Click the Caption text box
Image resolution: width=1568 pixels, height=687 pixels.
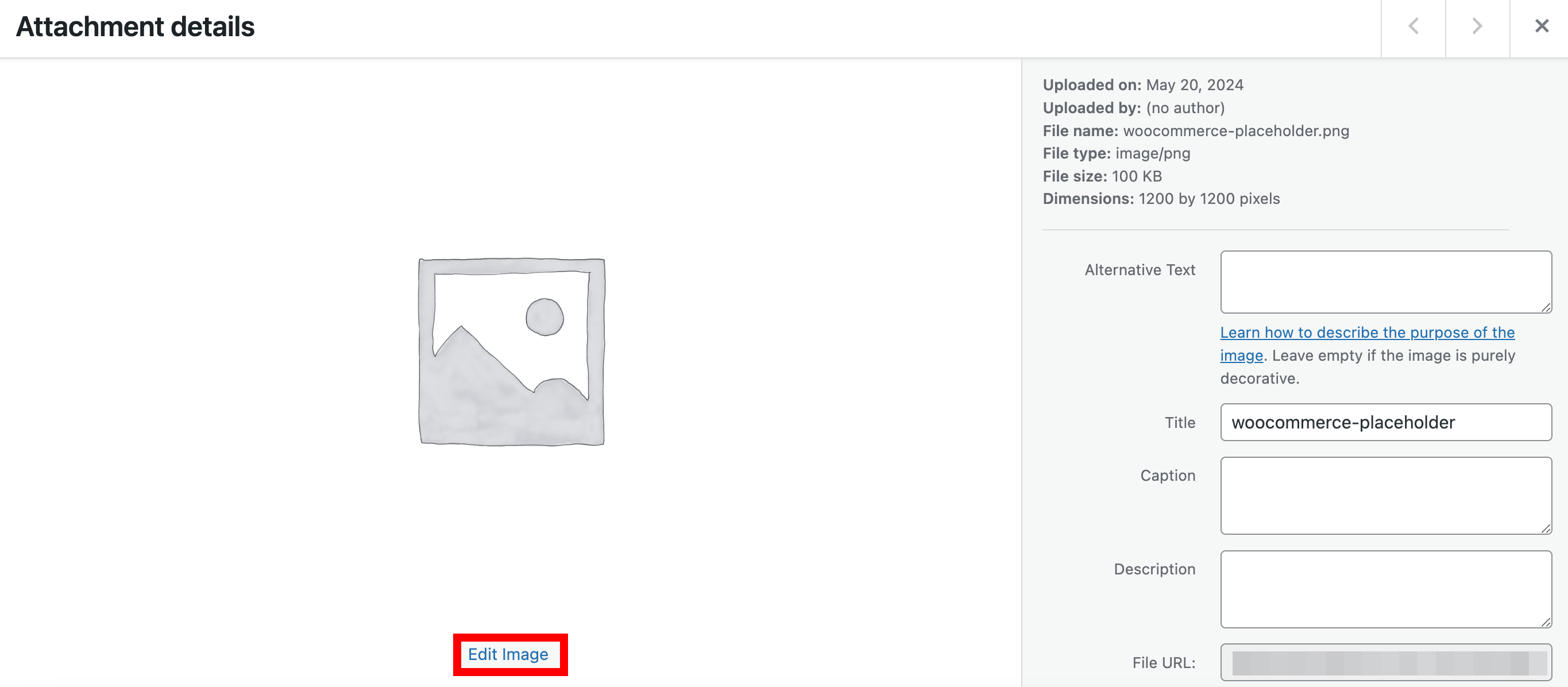click(x=1385, y=495)
